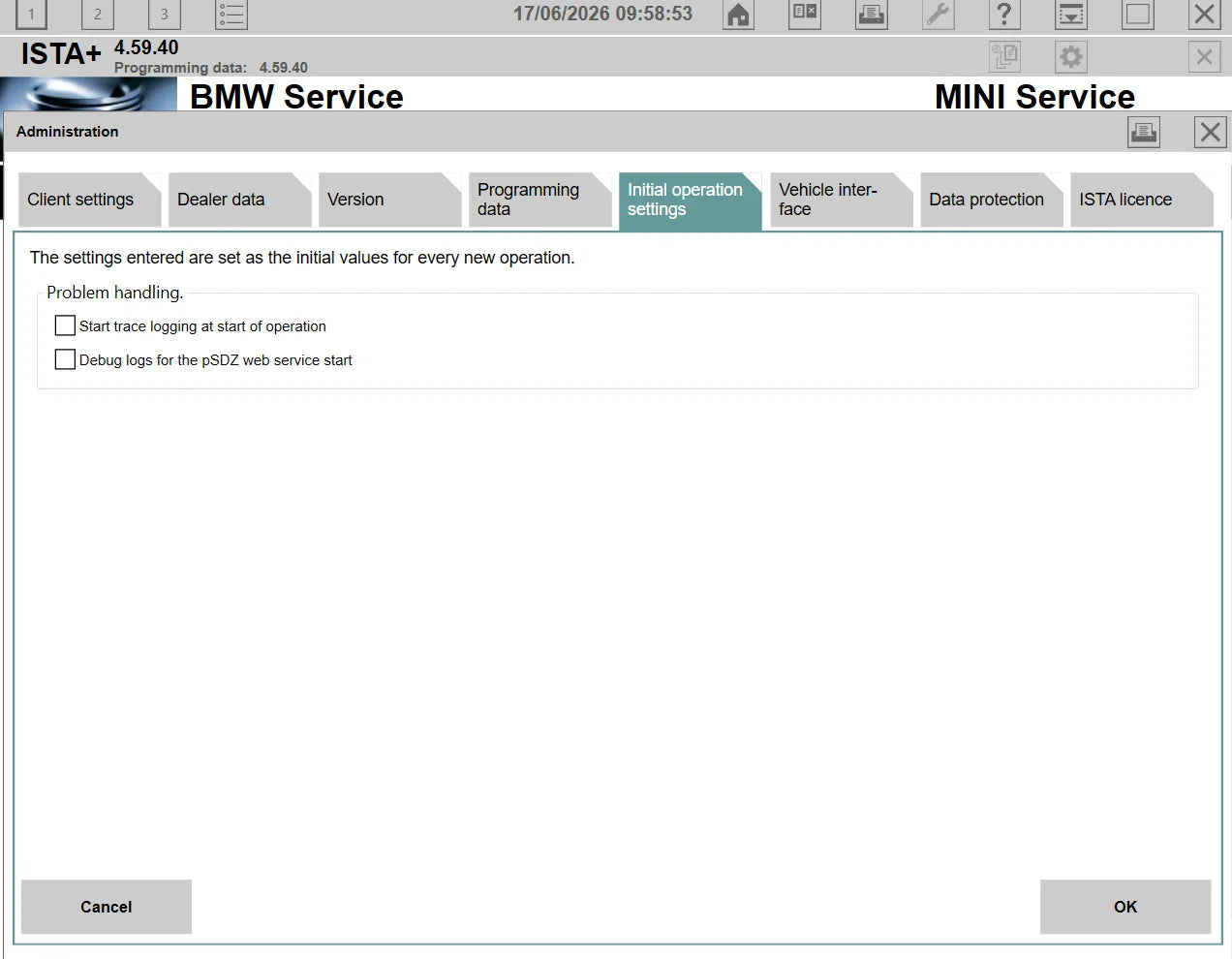Image resolution: width=1232 pixels, height=959 pixels.
Task: Click the MINI Service heading
Action: (1034, 96)
